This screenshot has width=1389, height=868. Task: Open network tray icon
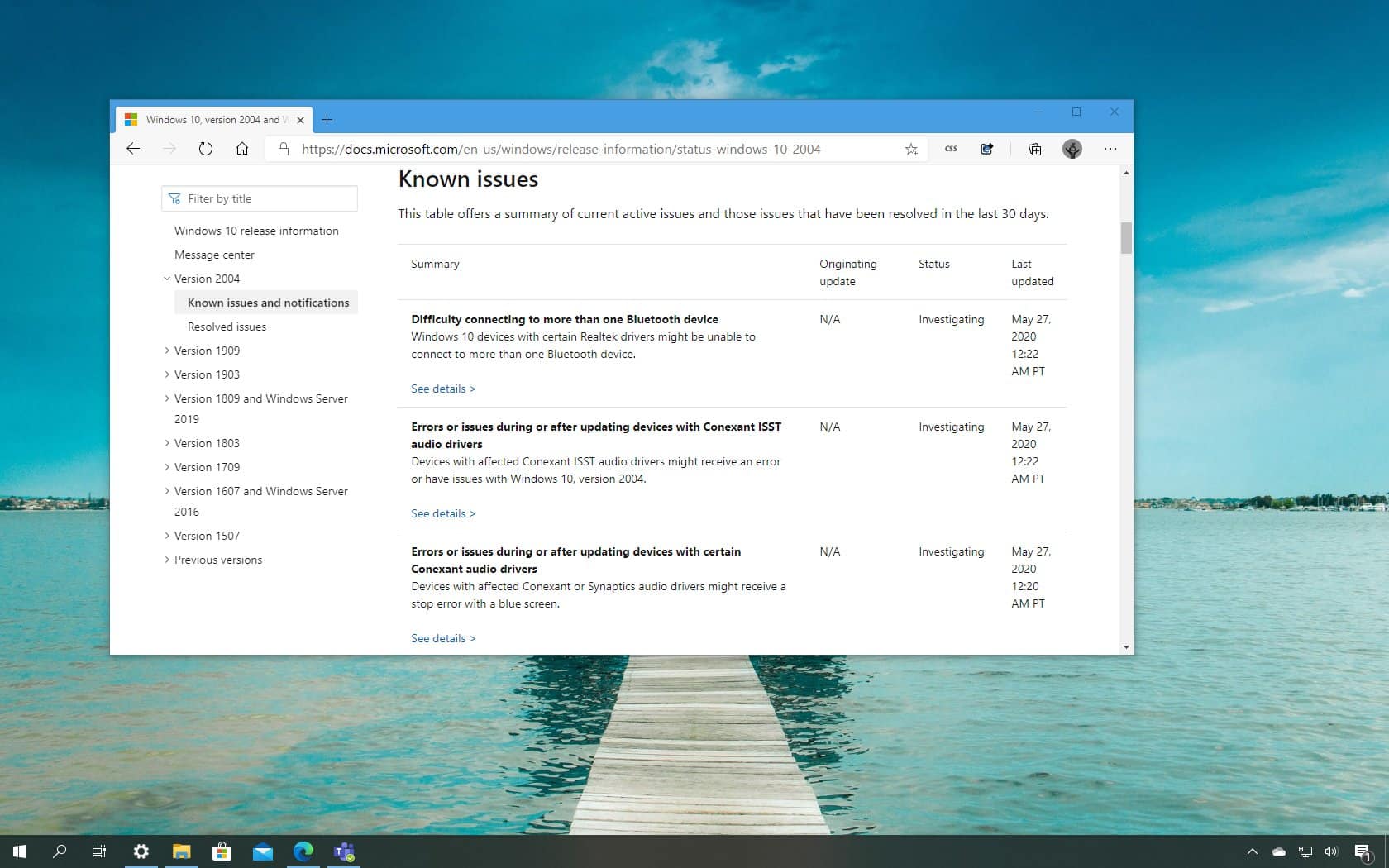click(x=1305, y=851)
